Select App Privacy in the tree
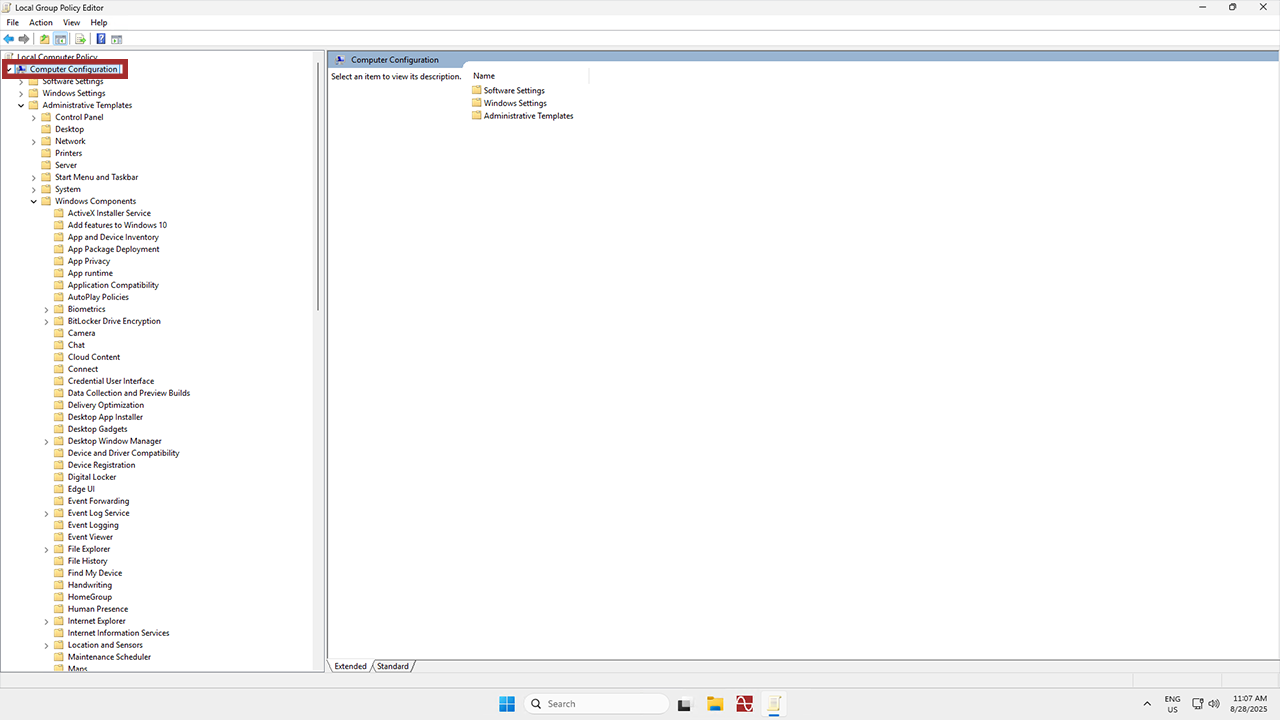This screenshot has height=720, width=1280. (x=88, y=261)
